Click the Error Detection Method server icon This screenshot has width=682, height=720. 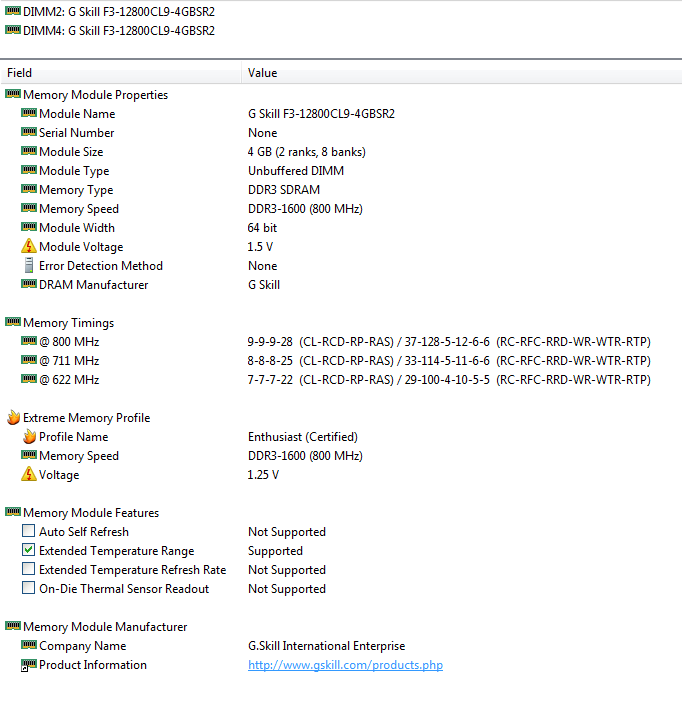pyautogui.click(x=29, y=265)
